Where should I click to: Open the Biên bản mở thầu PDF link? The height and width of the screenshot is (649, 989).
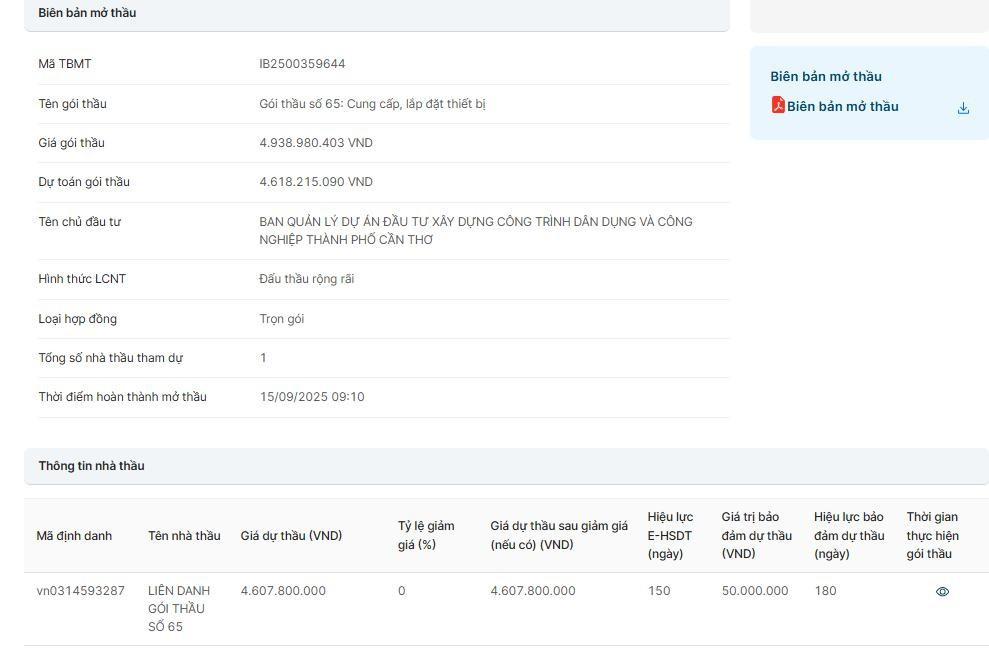tap(842, 107)
